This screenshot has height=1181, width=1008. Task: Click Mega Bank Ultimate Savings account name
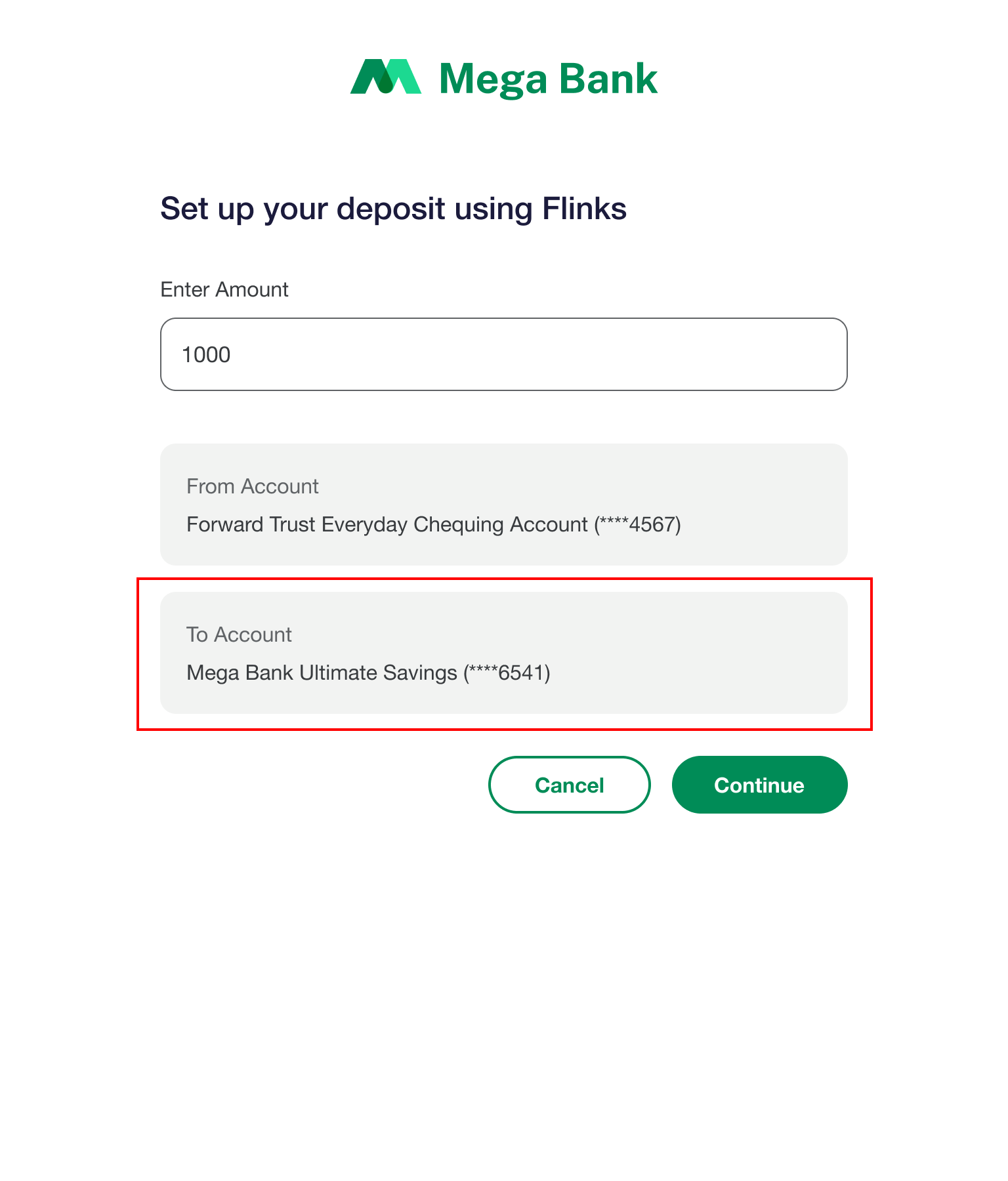click(x=322, y=673)
